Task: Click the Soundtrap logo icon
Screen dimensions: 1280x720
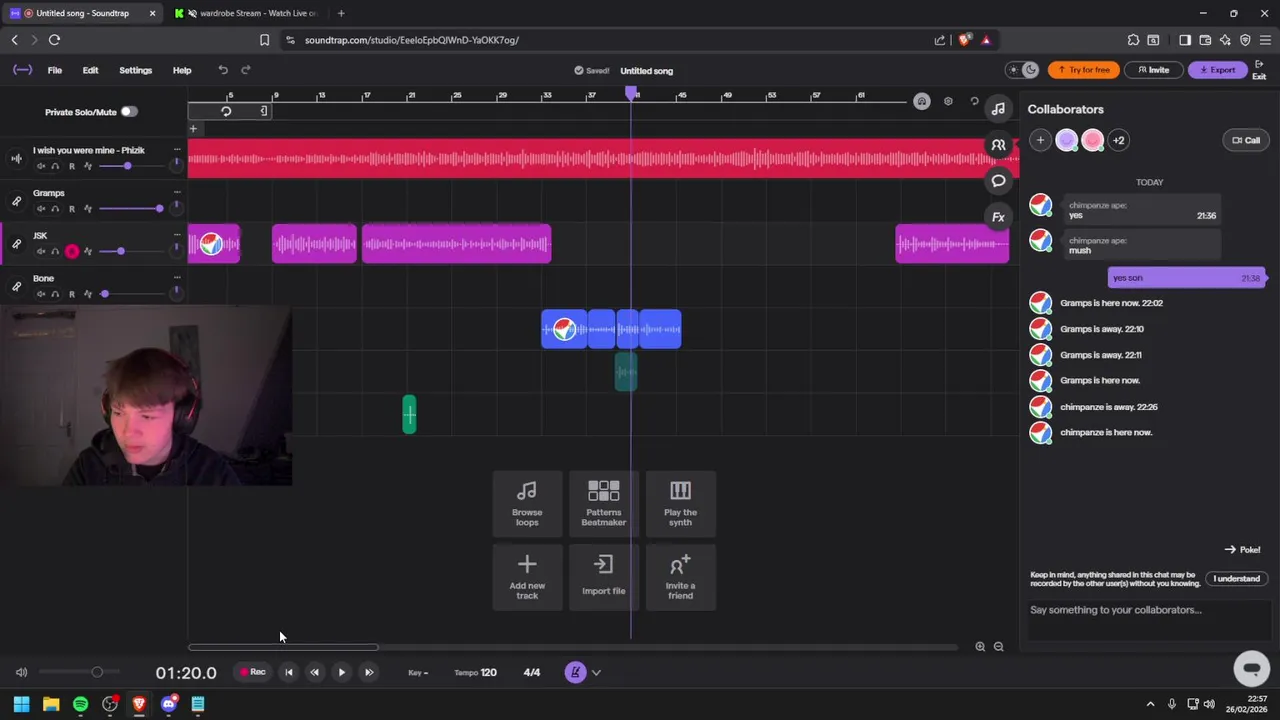Action: click(22, 70)
